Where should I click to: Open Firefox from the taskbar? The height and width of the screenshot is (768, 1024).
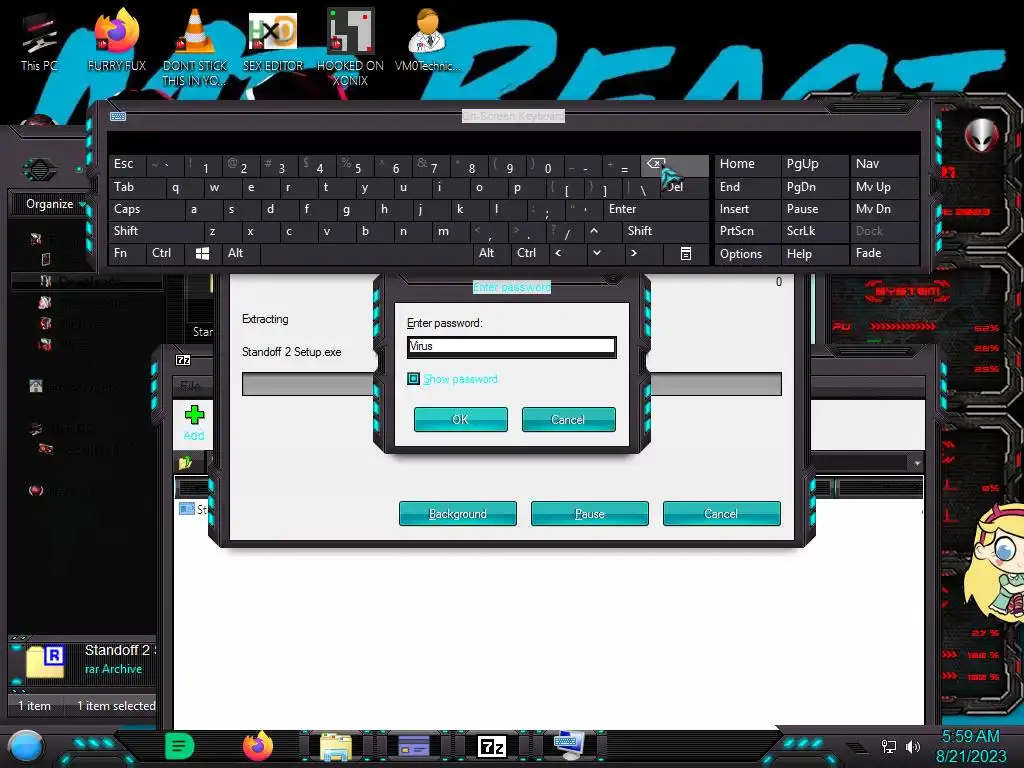pyautogui.click(x=258, y=746)
